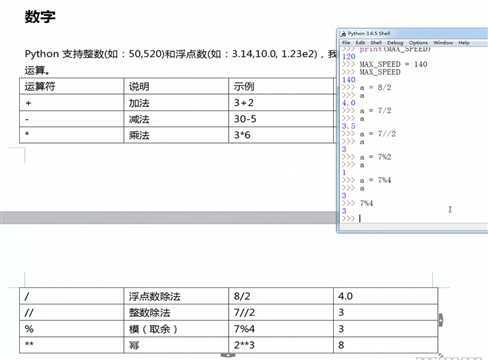Click the '数字' heading in the document
The width and height of the screenshot is (488, 360).
40,17
